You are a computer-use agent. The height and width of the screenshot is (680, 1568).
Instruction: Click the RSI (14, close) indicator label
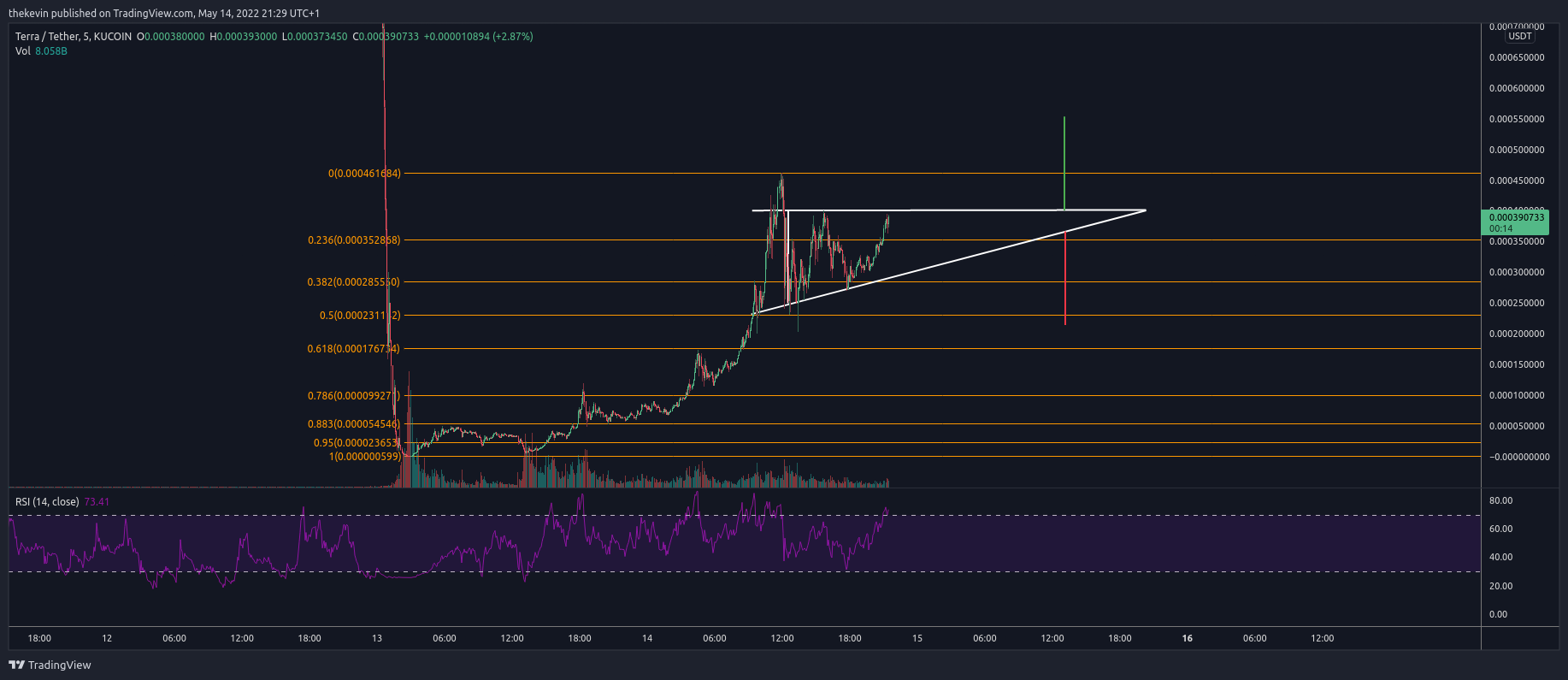(47, 502)
